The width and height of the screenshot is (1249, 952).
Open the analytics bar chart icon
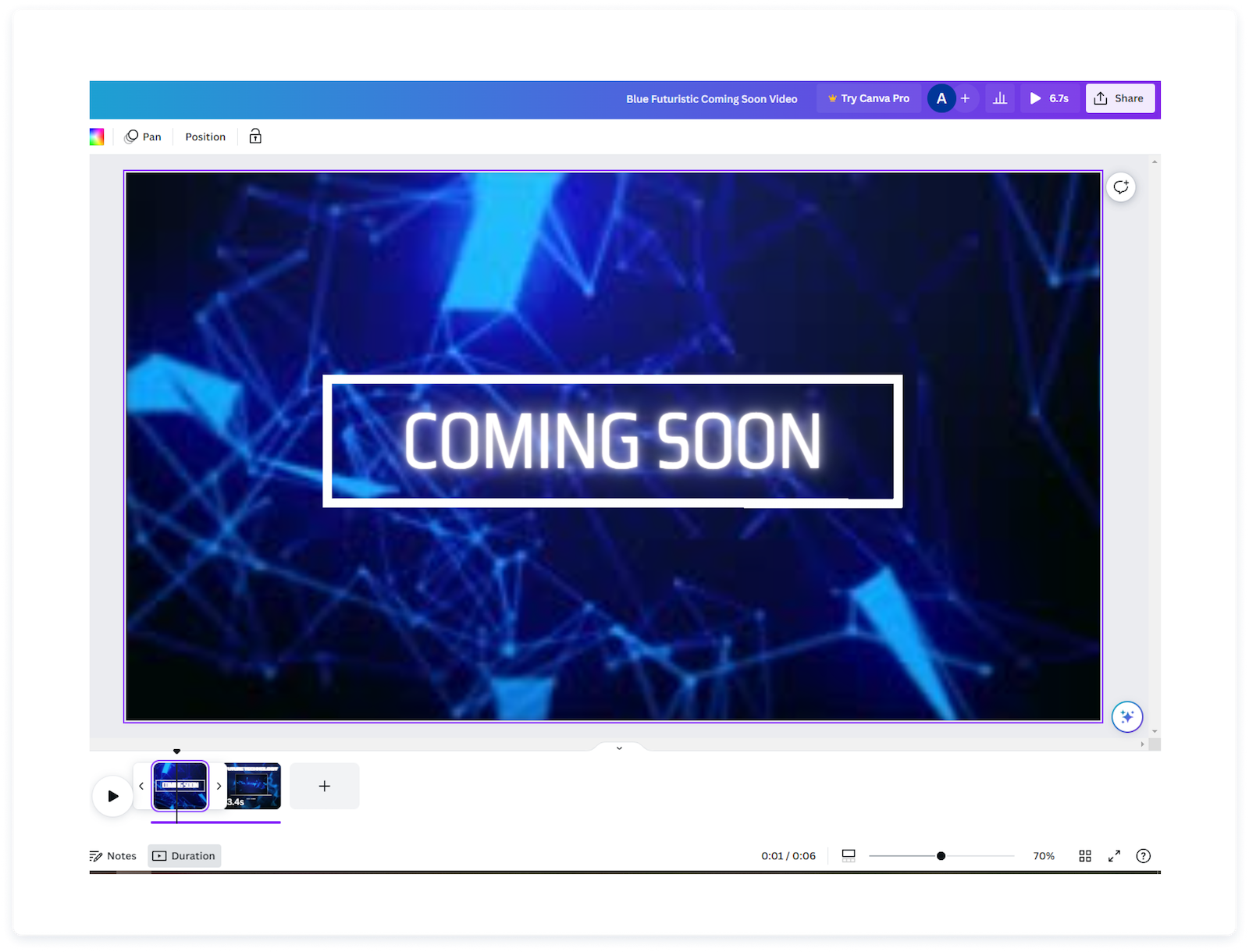[1000, 98]
